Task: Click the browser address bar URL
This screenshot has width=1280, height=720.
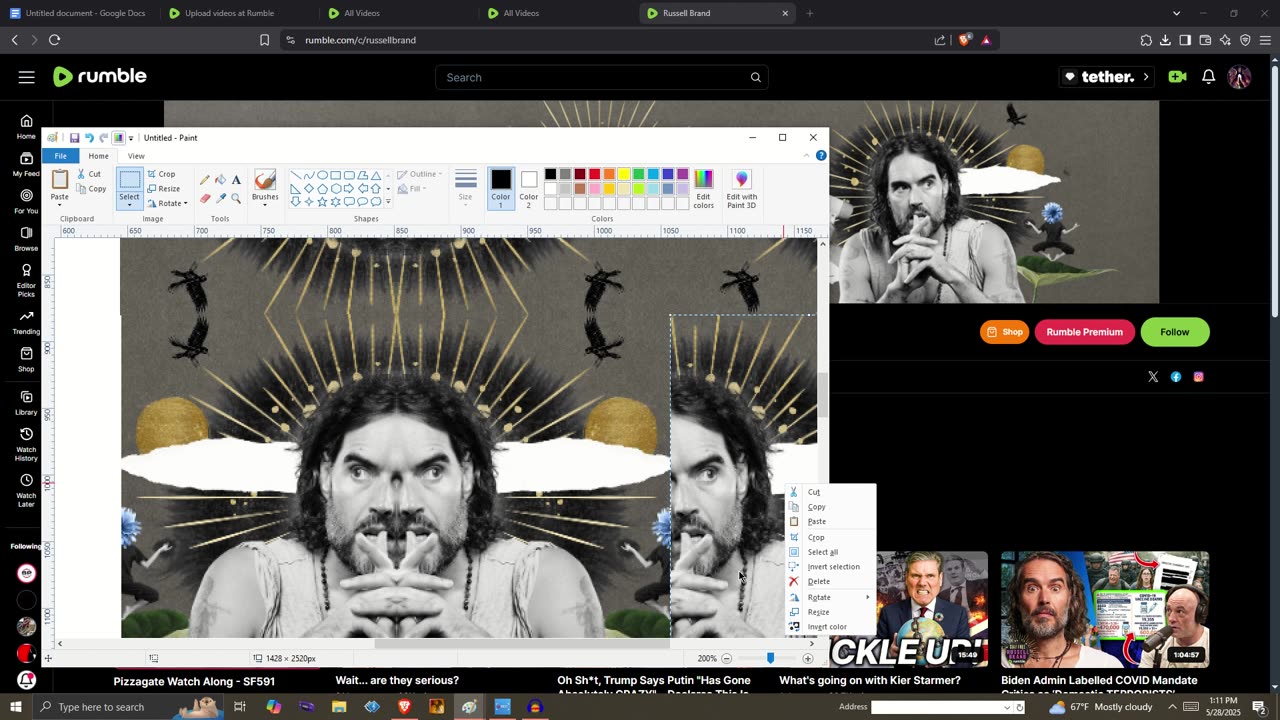Action: tap(360, 40)
